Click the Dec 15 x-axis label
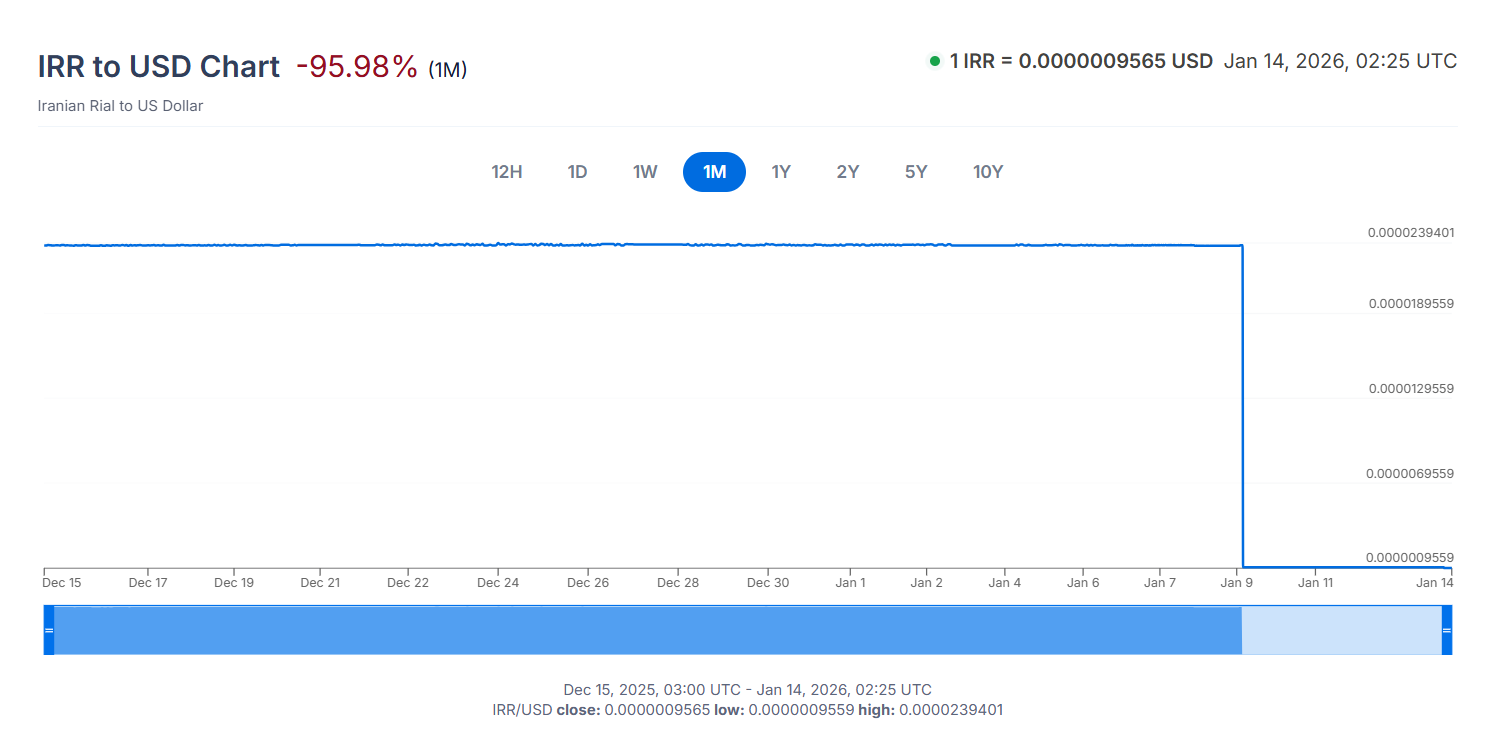This screenshot has width=1492, height=737. point(62,582)
